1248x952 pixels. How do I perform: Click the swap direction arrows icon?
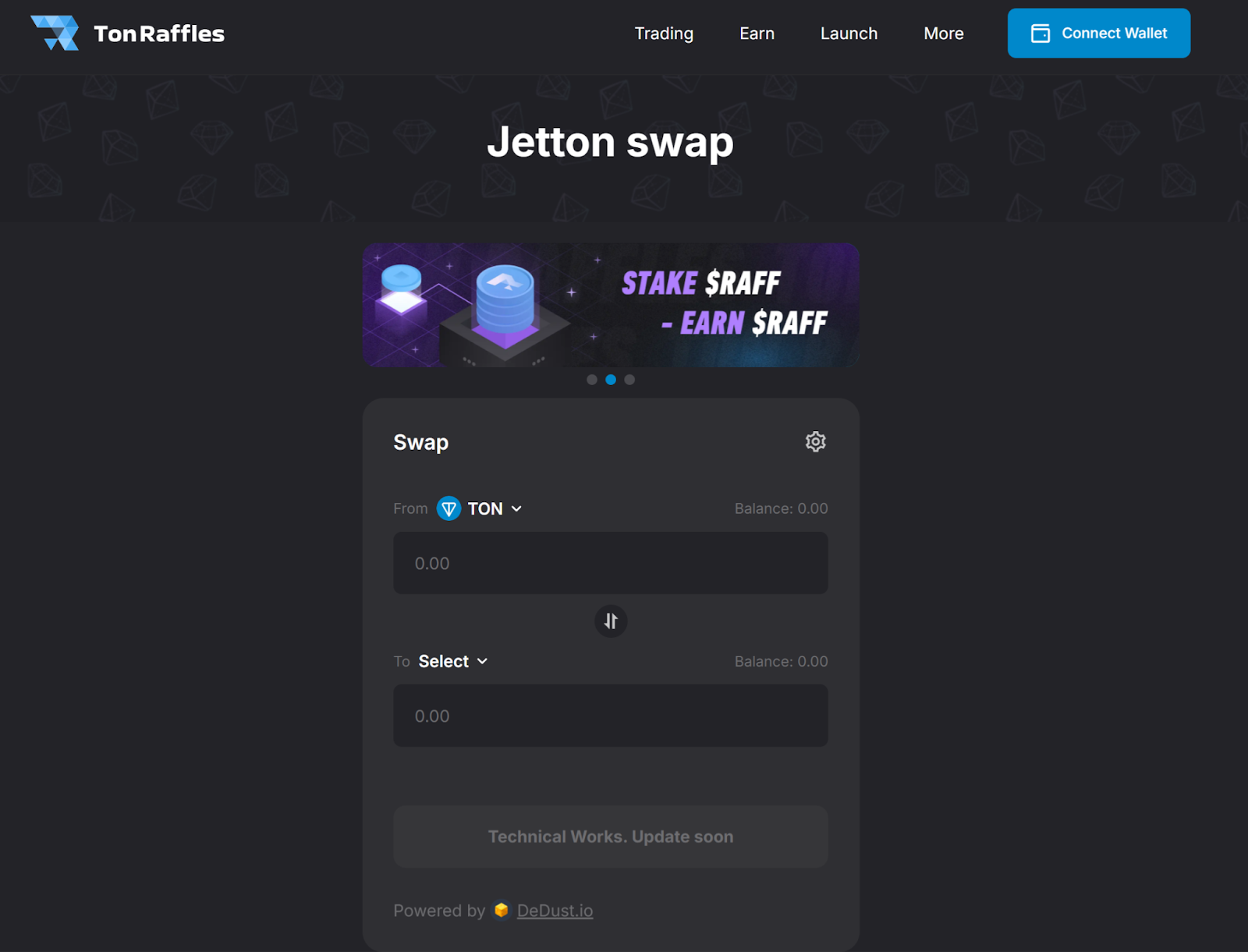(611, 621)
